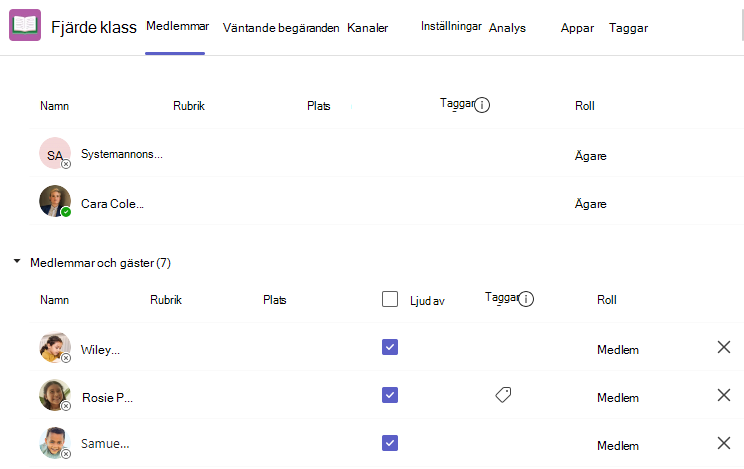Screen dimensions: 744x469
Task: Click Systemannons... SA avatar
Action: pos(55,153)
